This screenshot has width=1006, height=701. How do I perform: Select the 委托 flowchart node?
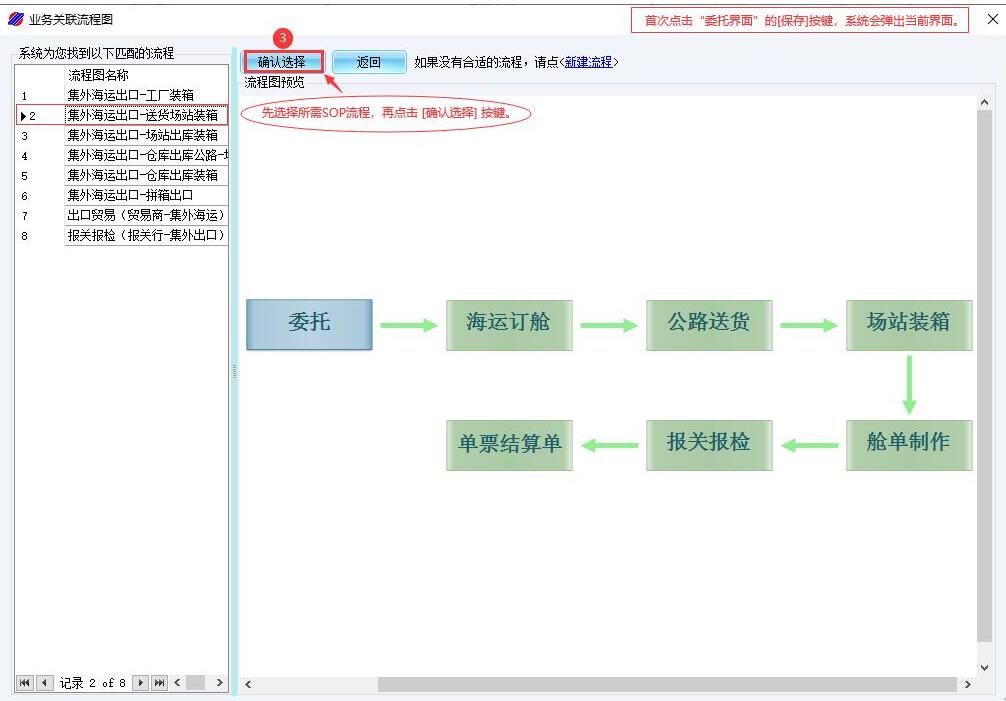click(x=309, y=324)
